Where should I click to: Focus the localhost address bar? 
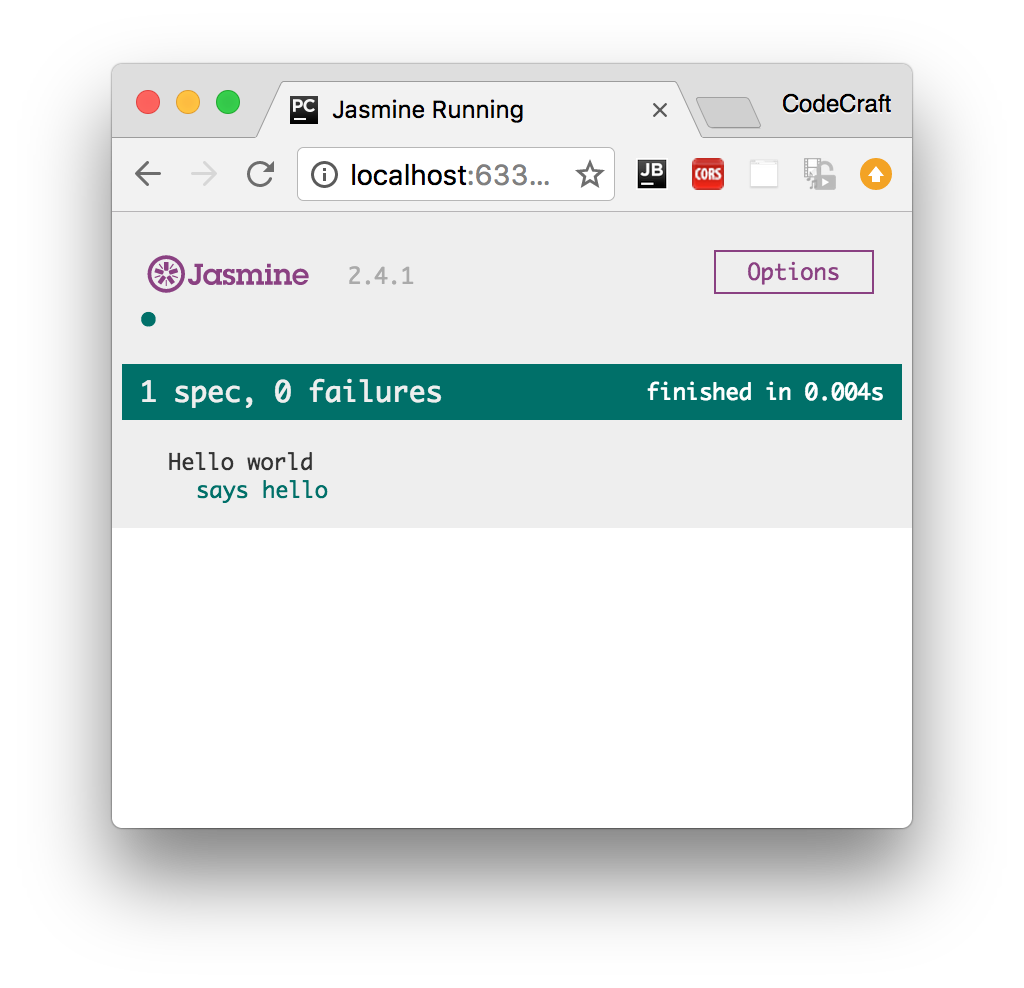click(x=456, y=174)
